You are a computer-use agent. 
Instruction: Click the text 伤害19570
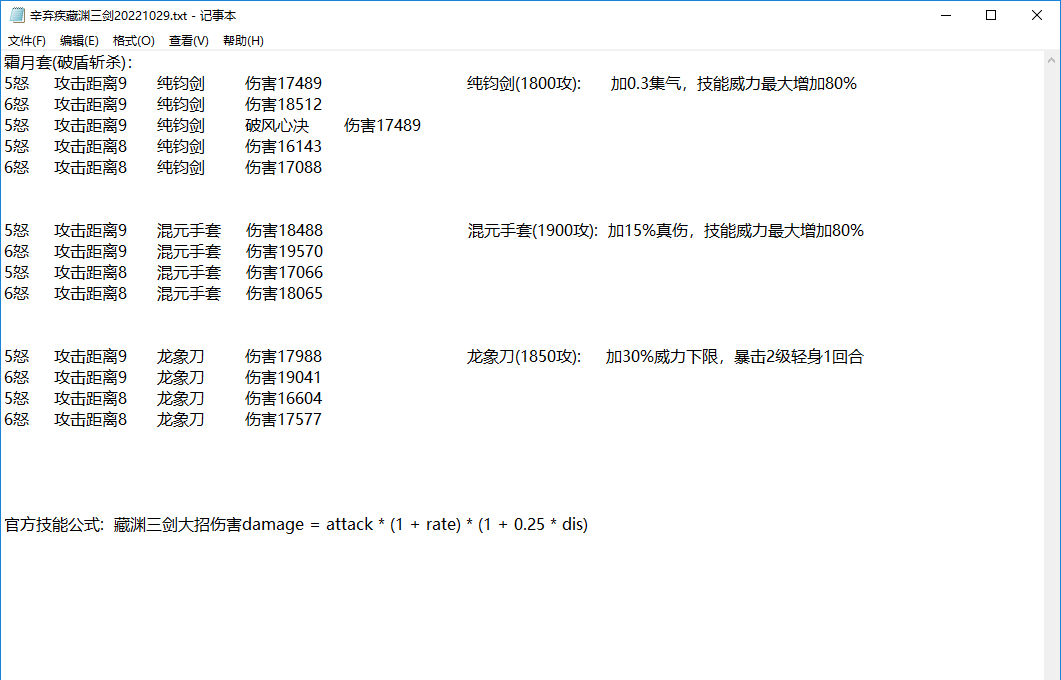(284, 251)
